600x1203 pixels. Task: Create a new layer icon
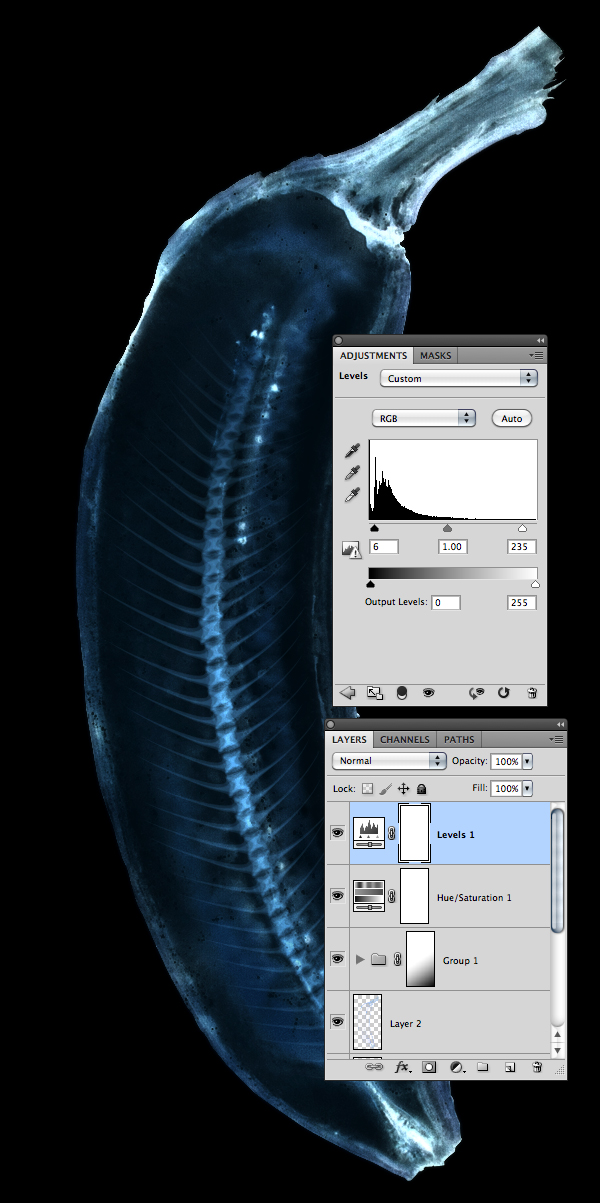coord(509,1067)
